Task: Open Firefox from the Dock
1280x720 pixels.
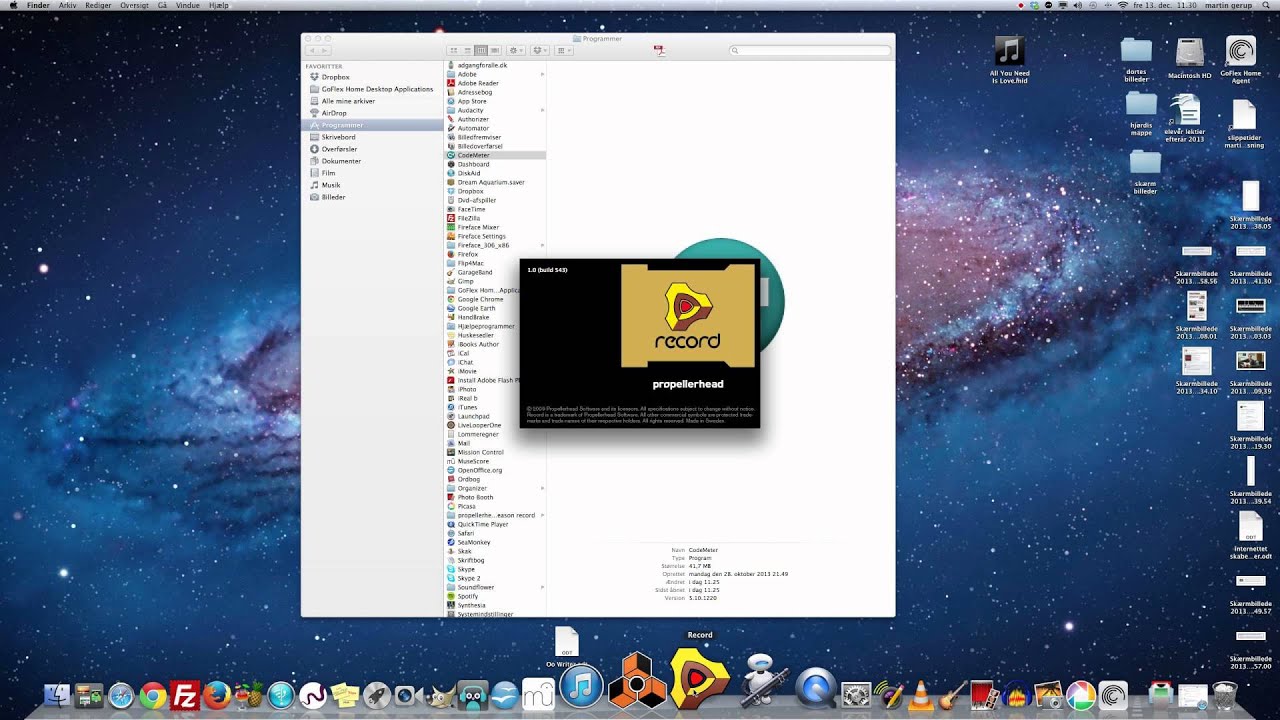Action: 216,696
